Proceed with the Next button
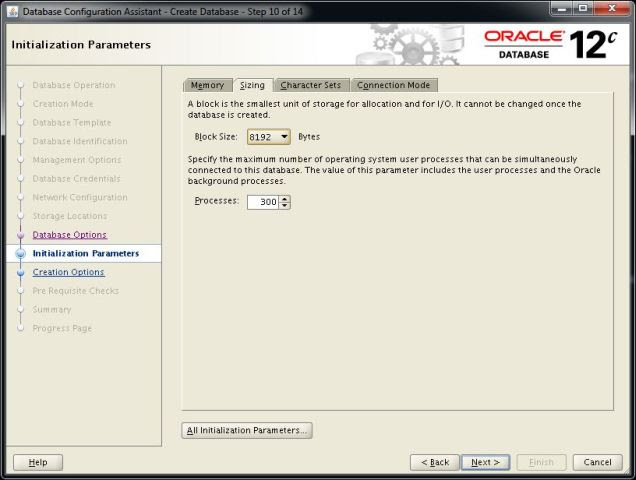 point(486,463)
